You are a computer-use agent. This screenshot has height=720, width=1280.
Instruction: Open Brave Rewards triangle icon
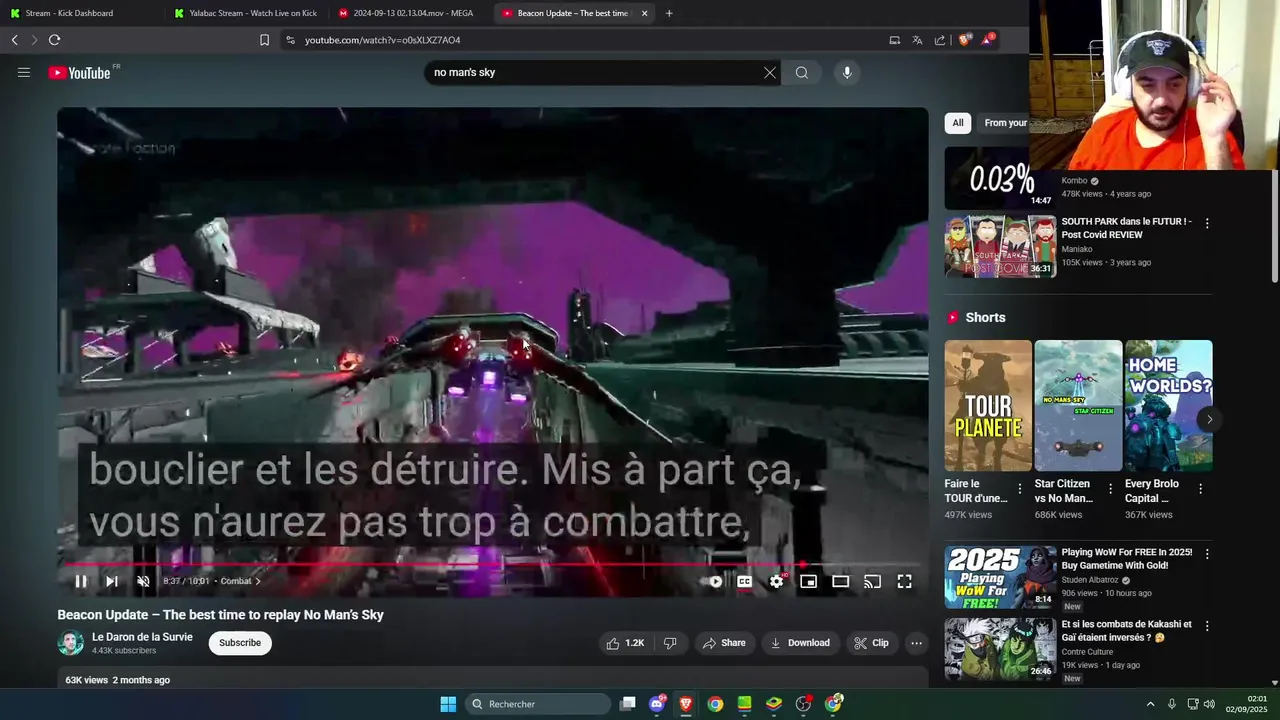[988, 40]
